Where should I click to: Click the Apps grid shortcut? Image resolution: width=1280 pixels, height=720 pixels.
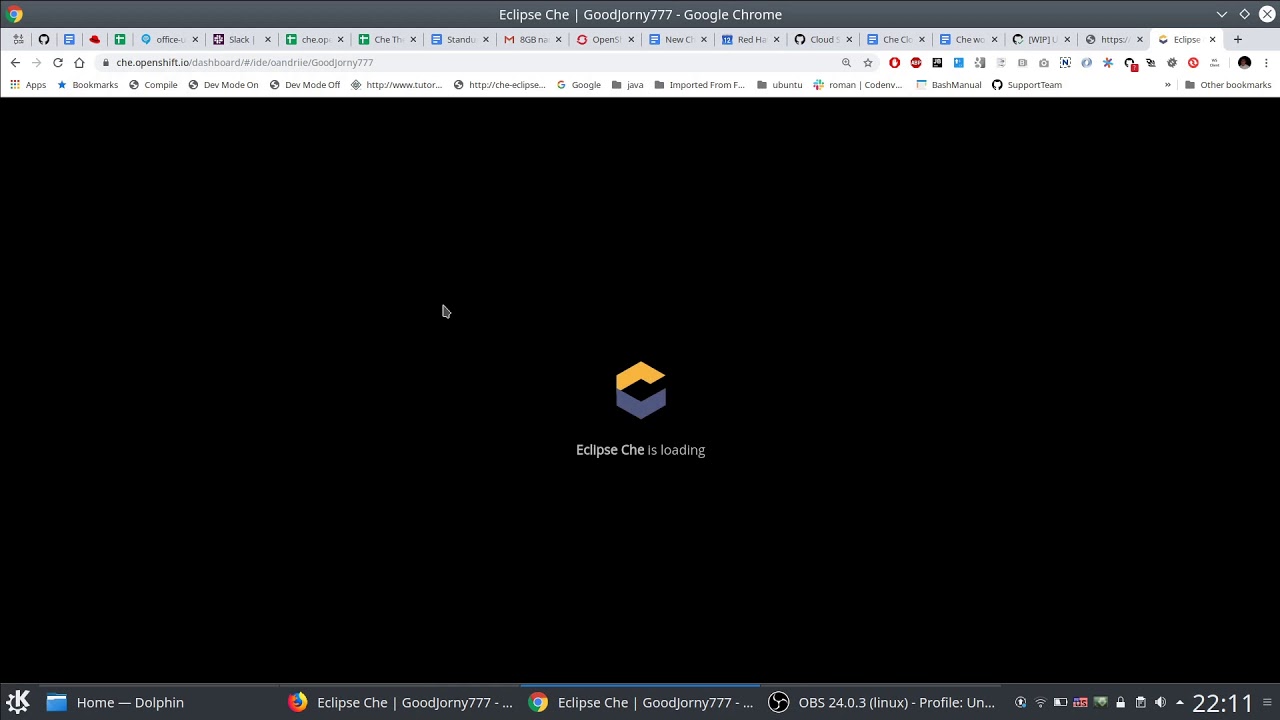click(x=28, y=85)
